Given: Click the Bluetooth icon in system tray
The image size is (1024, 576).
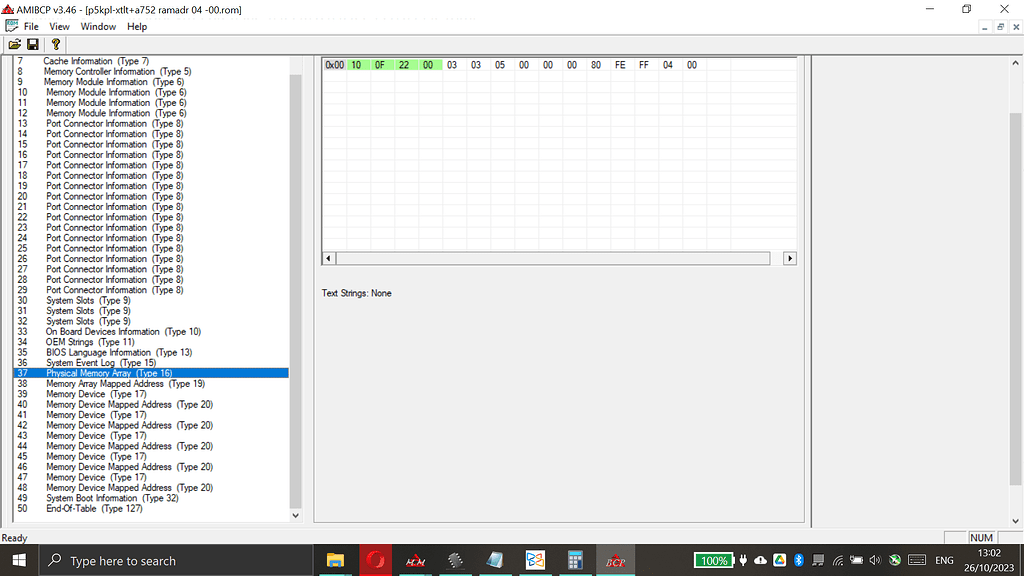Looking at the screenshot, I should [798, 561].
